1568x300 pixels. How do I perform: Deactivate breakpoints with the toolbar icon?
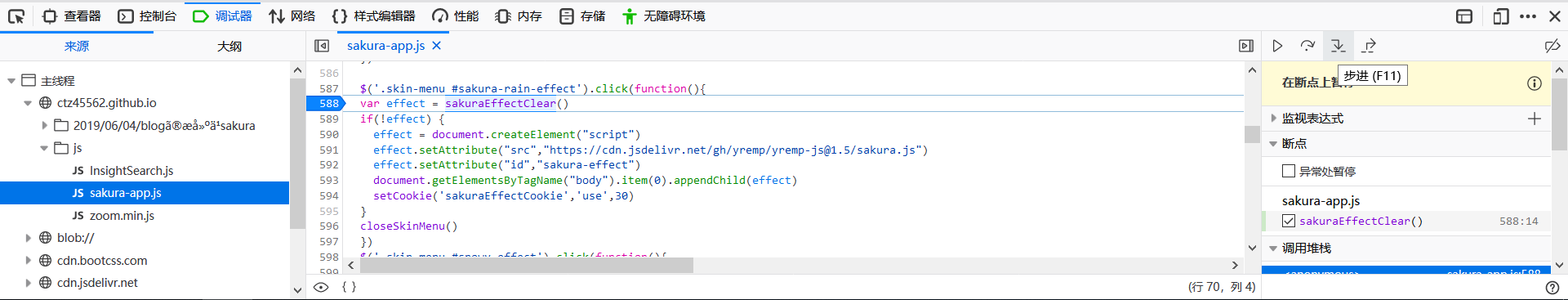[x=1552, y=46]
